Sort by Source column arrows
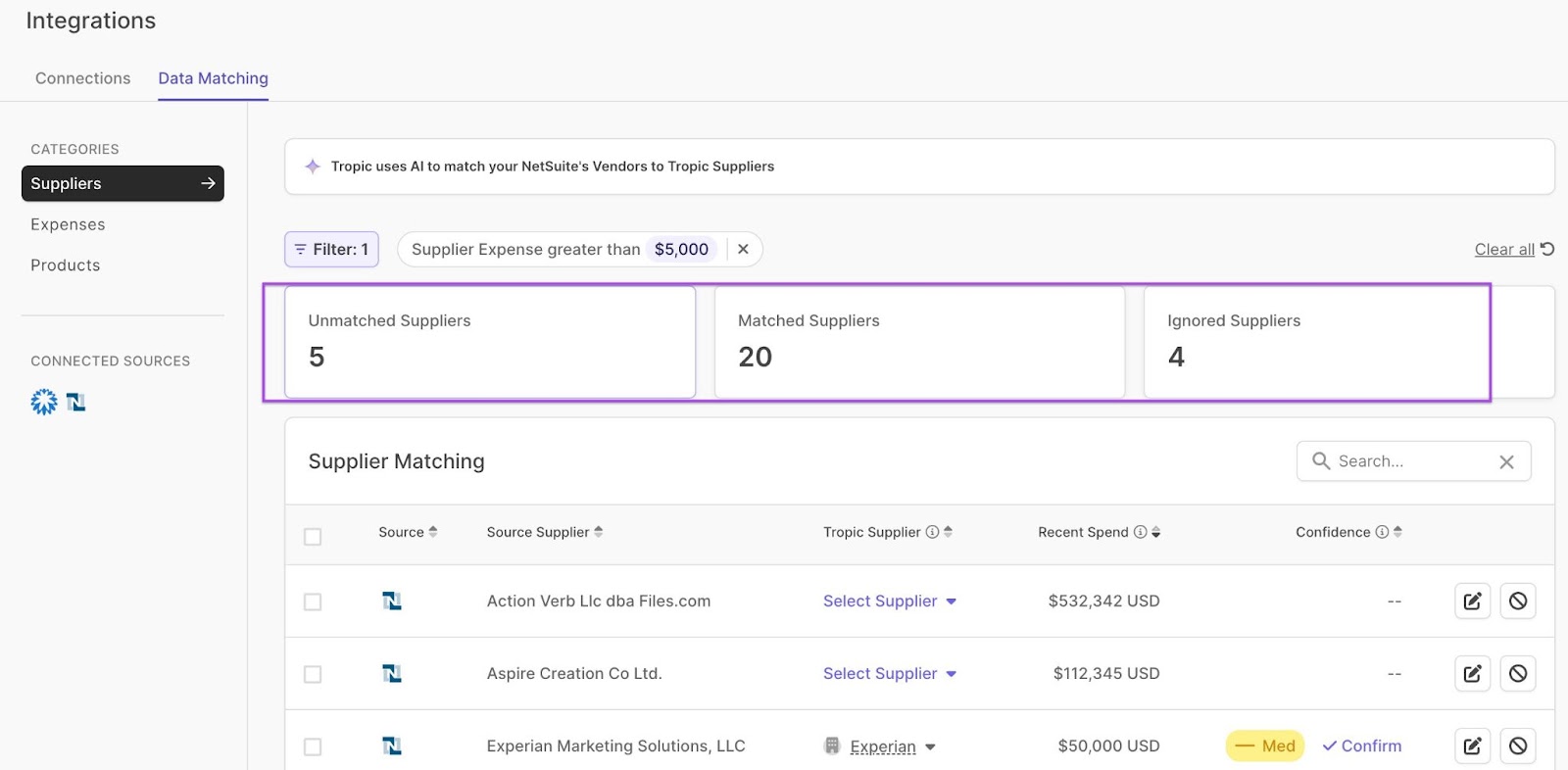 [x=433, y=532]
